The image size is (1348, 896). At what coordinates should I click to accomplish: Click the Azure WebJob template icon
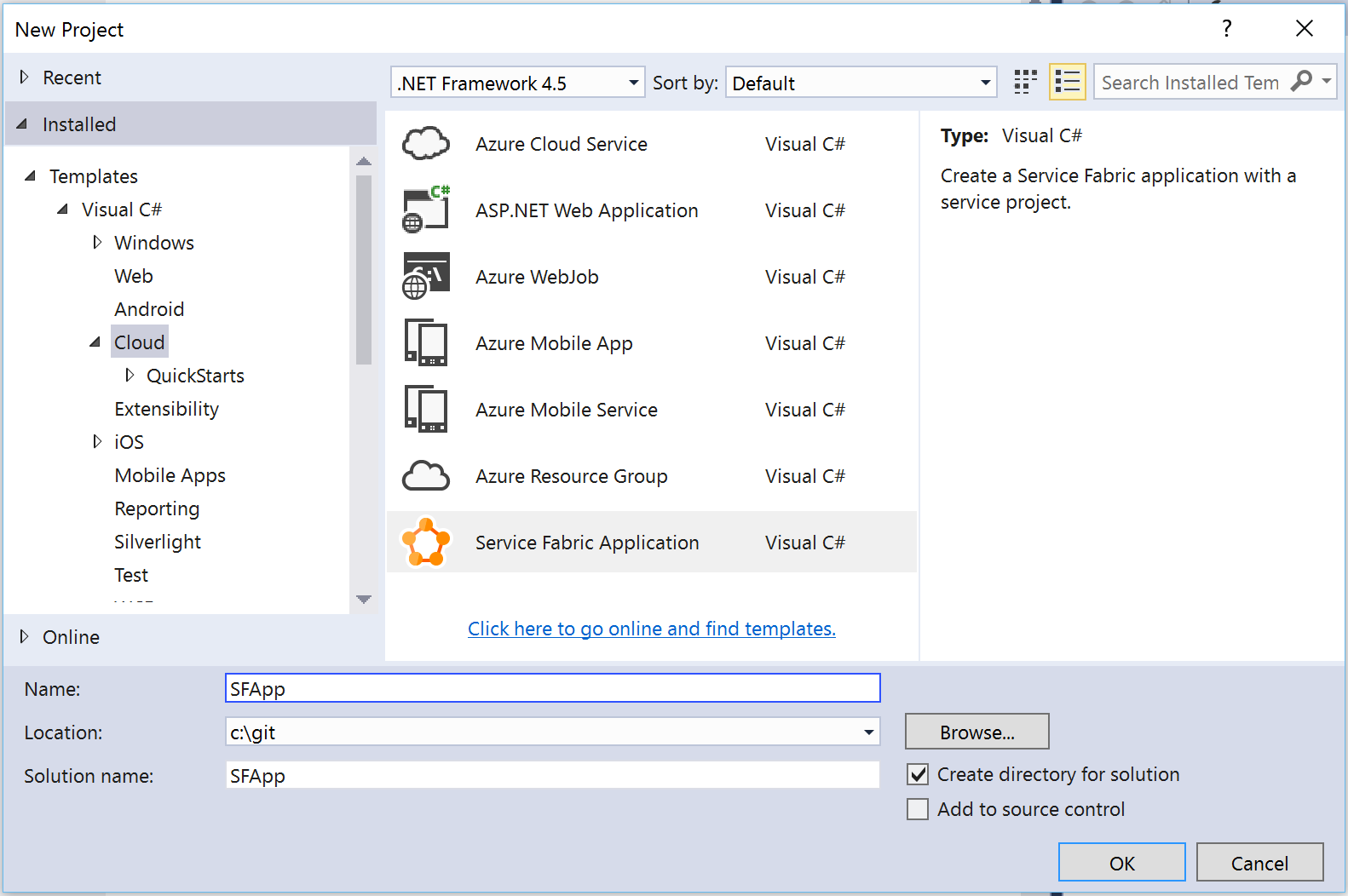point(426,276)
